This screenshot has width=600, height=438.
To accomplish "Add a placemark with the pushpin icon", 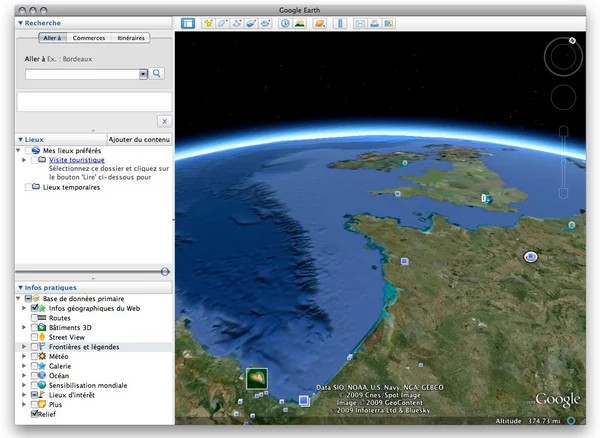I will click(x=208, y=23).
